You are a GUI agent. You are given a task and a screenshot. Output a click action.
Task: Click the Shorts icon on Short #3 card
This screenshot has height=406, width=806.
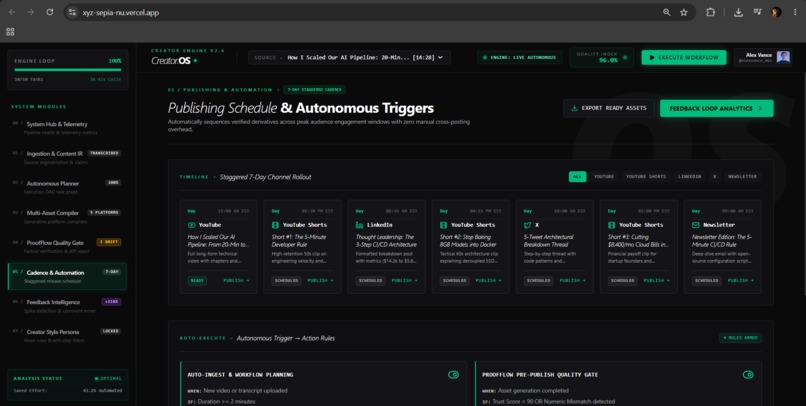click(x=611, y=225)
